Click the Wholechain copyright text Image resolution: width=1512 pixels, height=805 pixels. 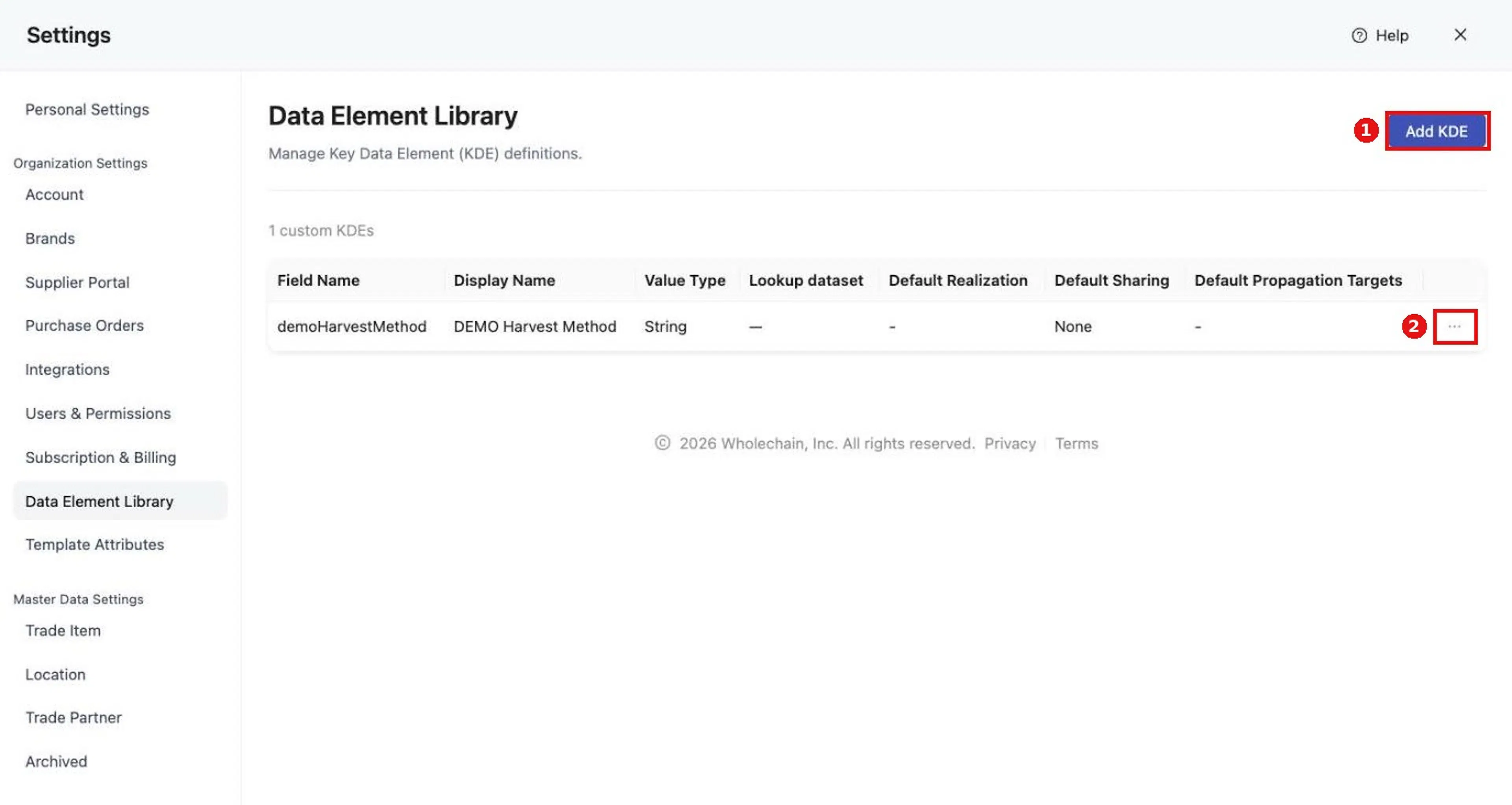coord(826,443)
